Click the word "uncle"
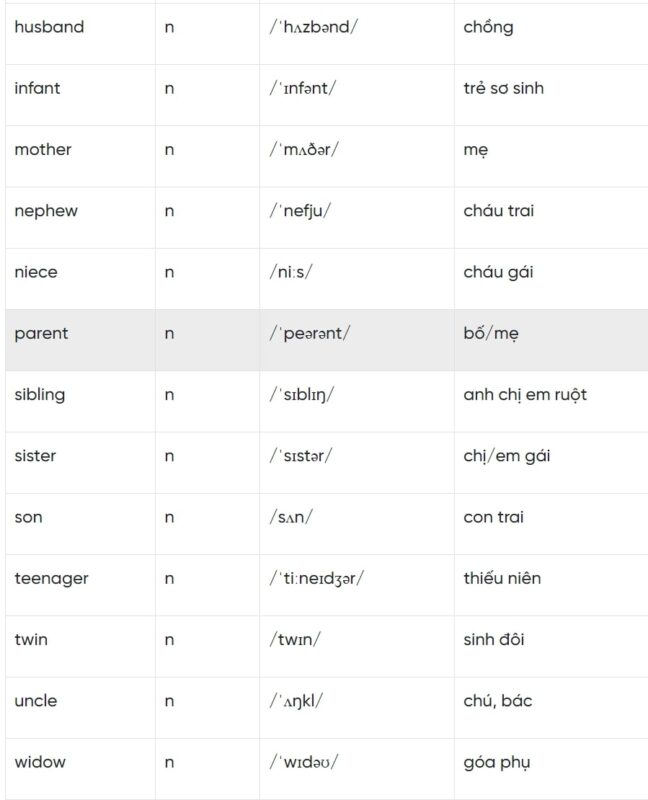The width and height of the screenshot is (648, 800). [35, 701]
